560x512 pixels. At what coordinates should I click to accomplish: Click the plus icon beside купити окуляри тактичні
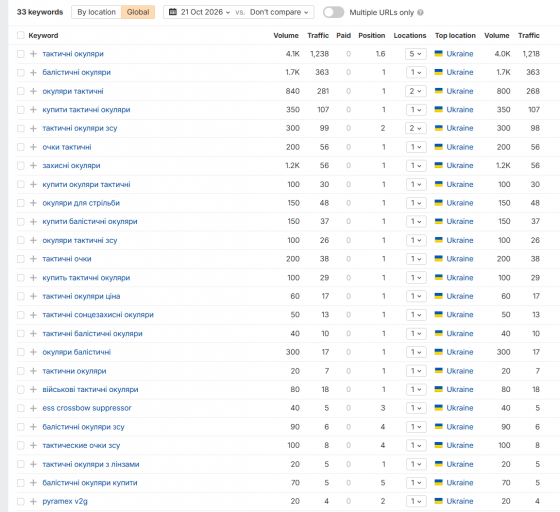[33, 184]
